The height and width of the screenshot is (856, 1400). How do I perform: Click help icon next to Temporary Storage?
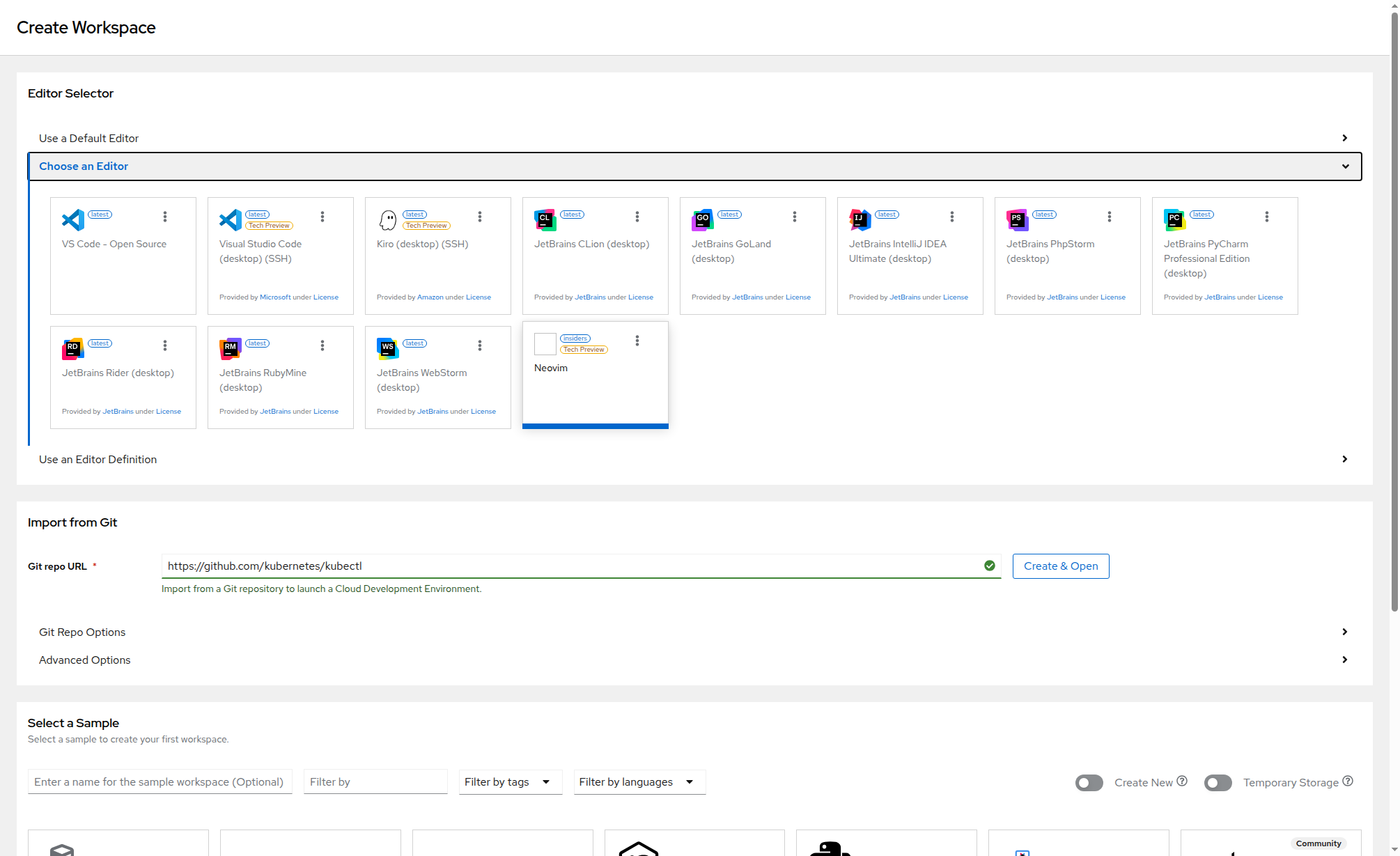click(1348, 781)
